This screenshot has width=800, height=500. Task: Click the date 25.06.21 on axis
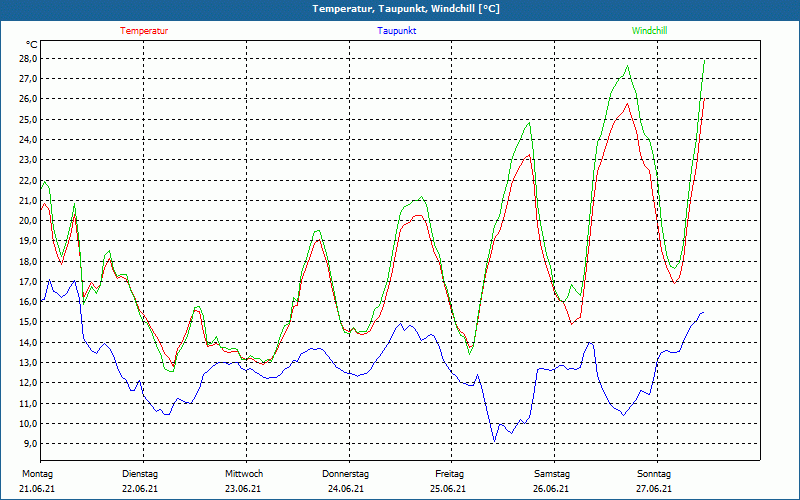tap(447, 489)
